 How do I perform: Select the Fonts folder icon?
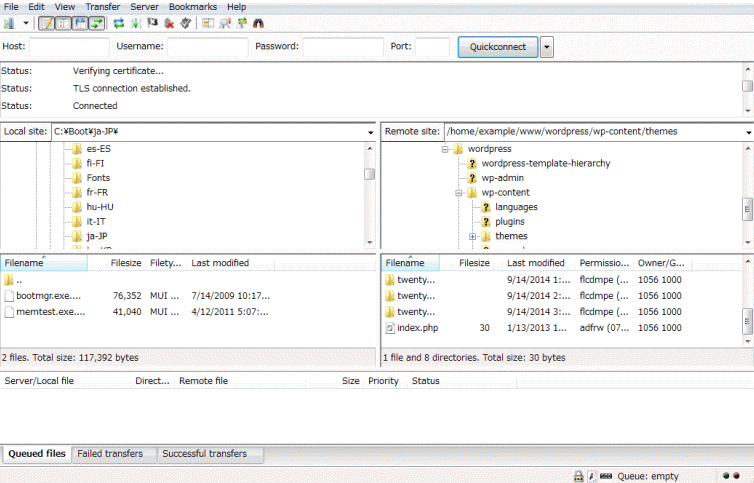point(77,178)
